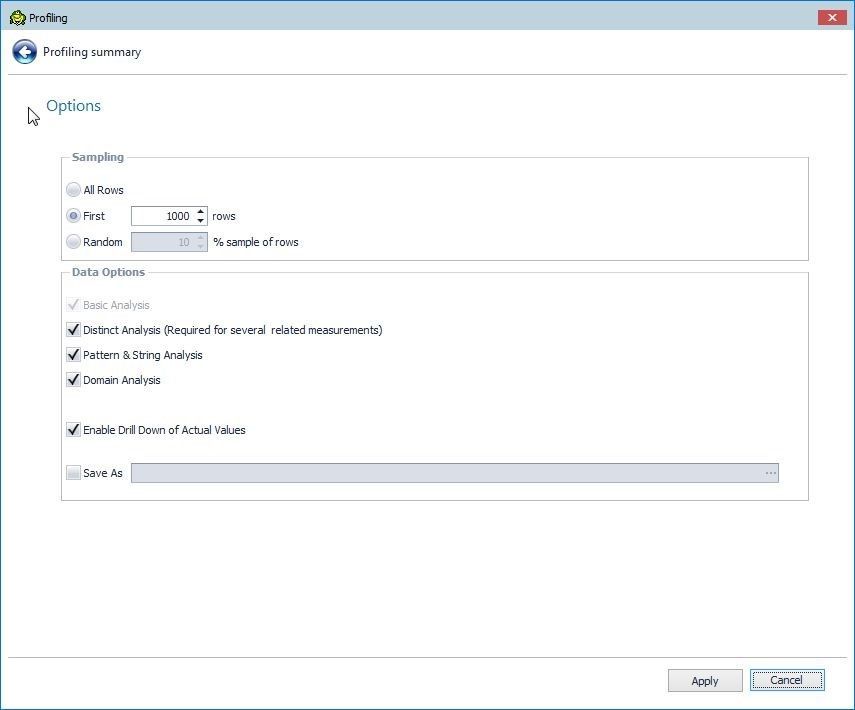Click the Random percent sample field
This screenshot has height=710, width=855.
click(x=169, y=242)
